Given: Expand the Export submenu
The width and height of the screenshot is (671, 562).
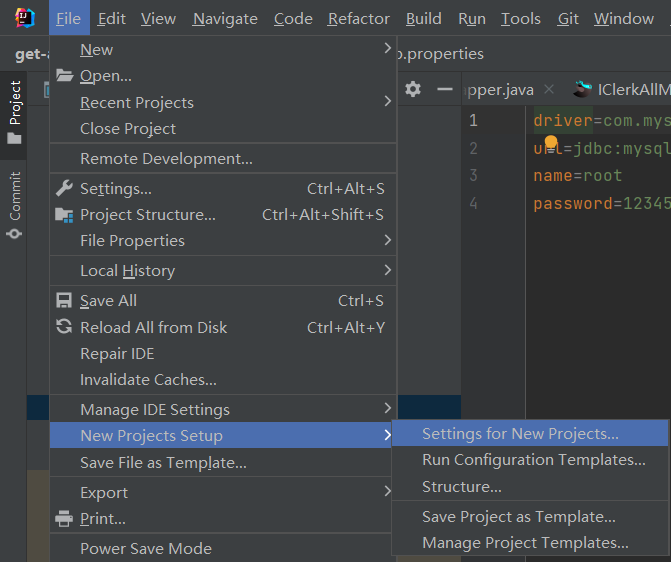Looking at the screenshot, I should 222,492.
